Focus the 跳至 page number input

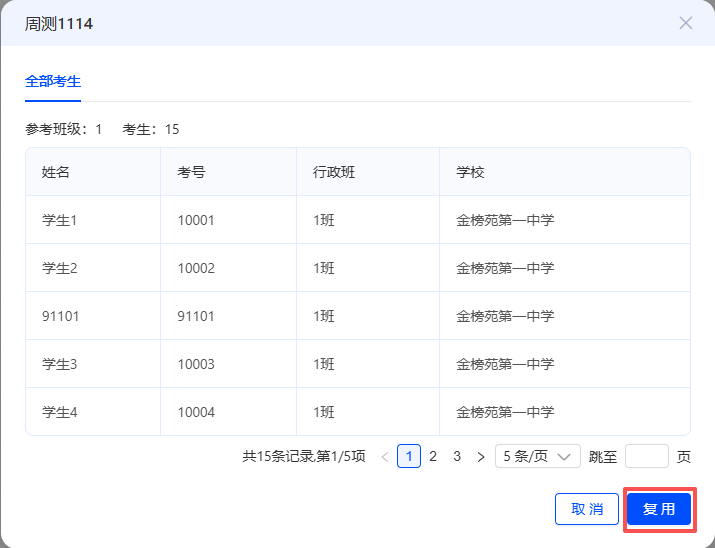(646, 457)
